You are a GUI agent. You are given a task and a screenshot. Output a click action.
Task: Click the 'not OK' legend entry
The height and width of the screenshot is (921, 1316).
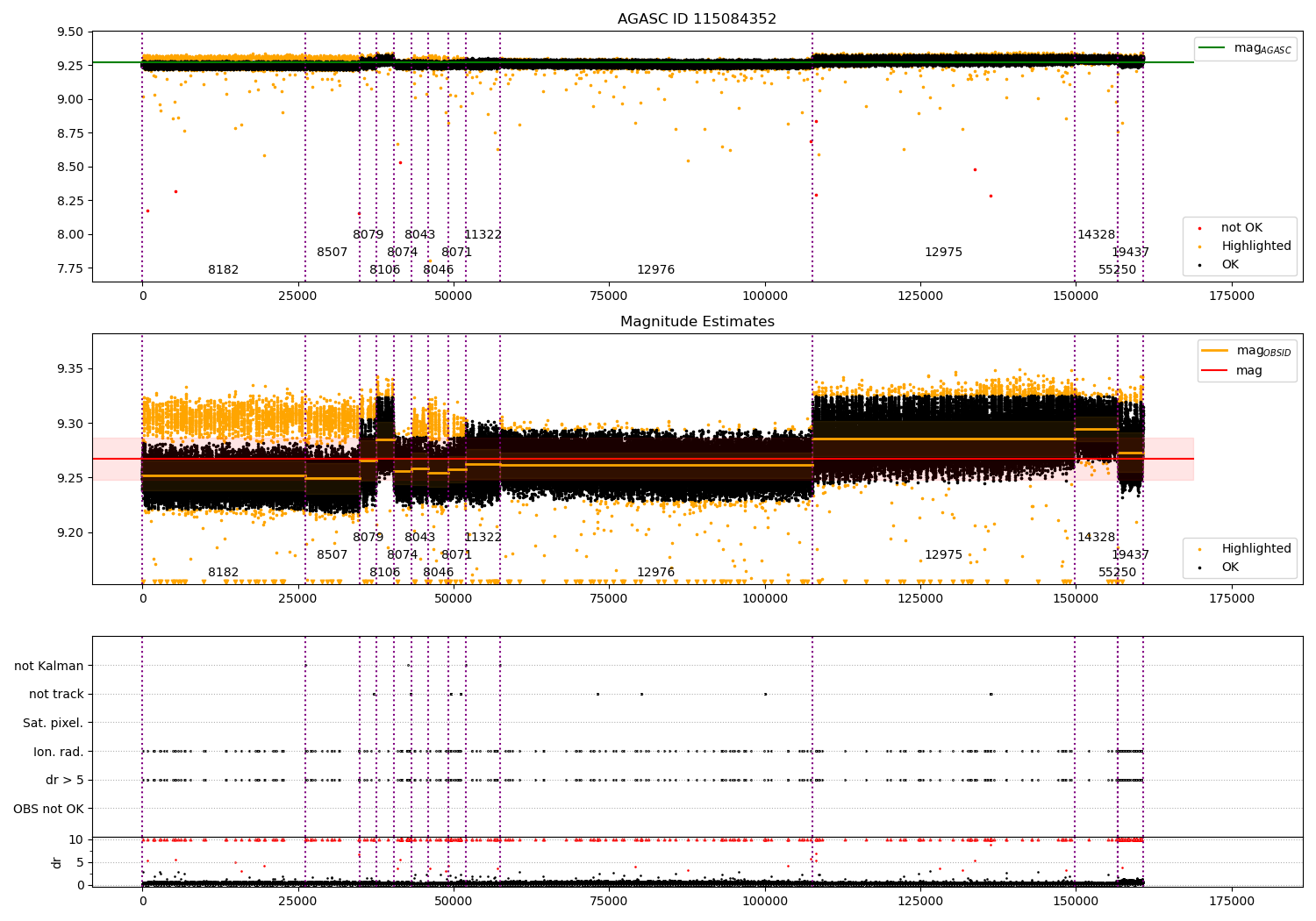(x=1241, y=227)
